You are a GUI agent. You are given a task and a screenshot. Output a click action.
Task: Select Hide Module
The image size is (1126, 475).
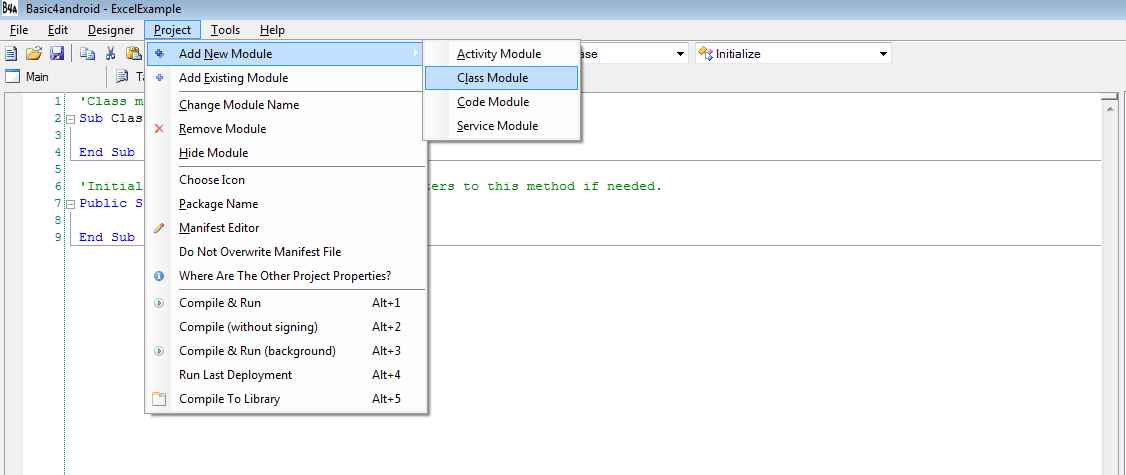pos(285,153)
